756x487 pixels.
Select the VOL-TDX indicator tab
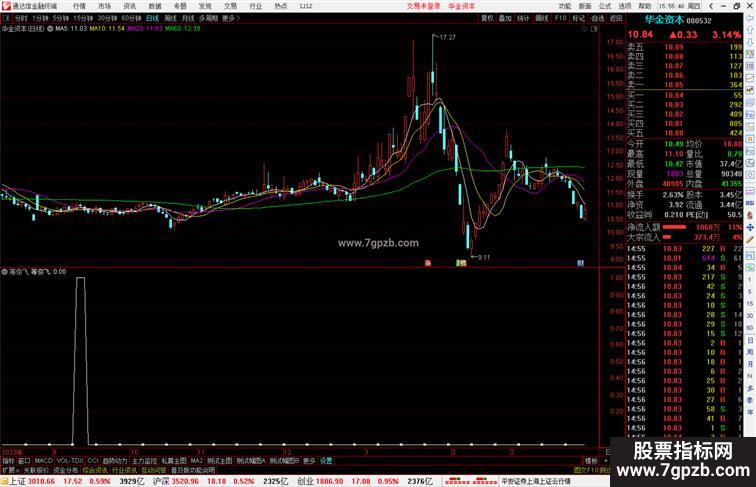click(x=70, y=461)
